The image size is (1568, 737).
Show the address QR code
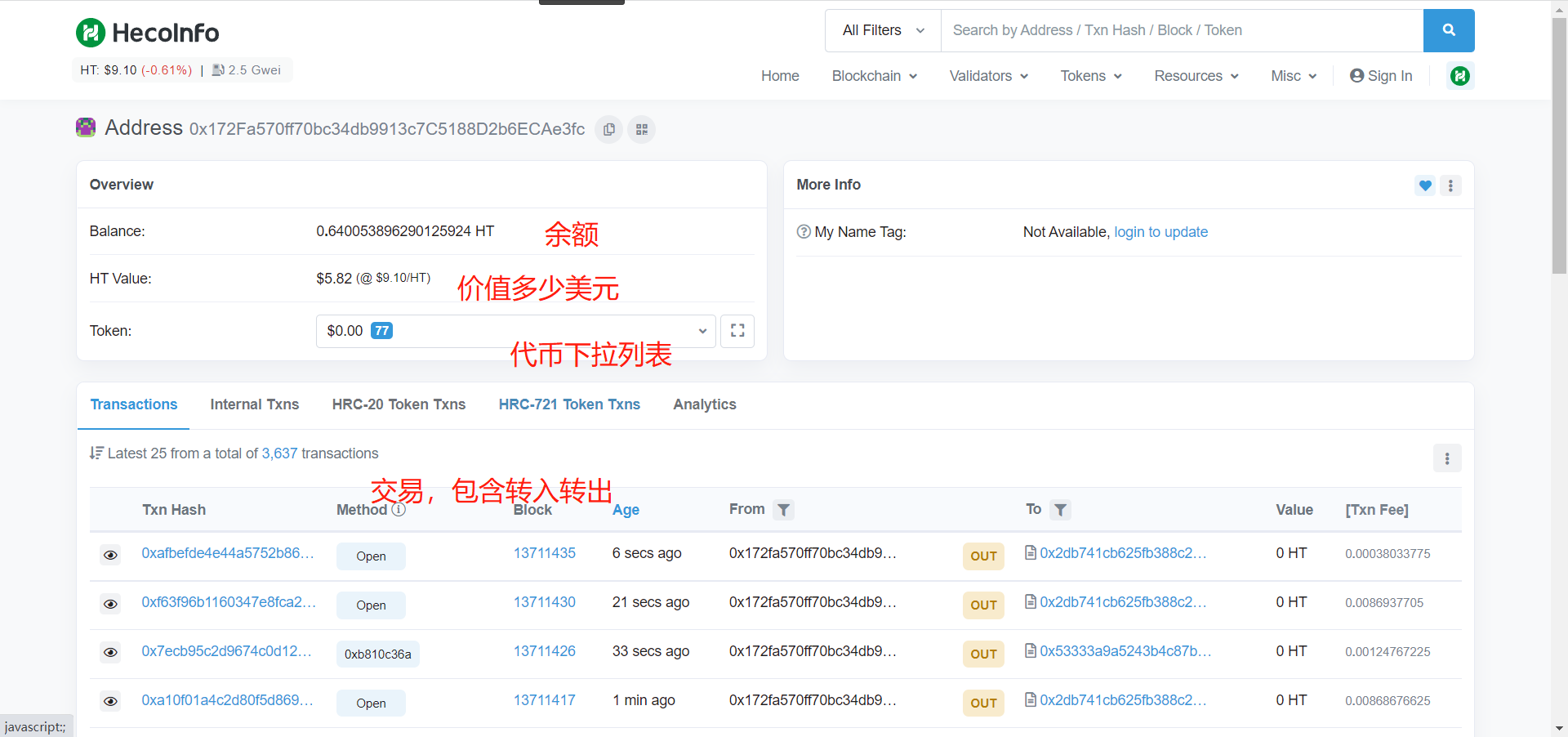[642, 129]
